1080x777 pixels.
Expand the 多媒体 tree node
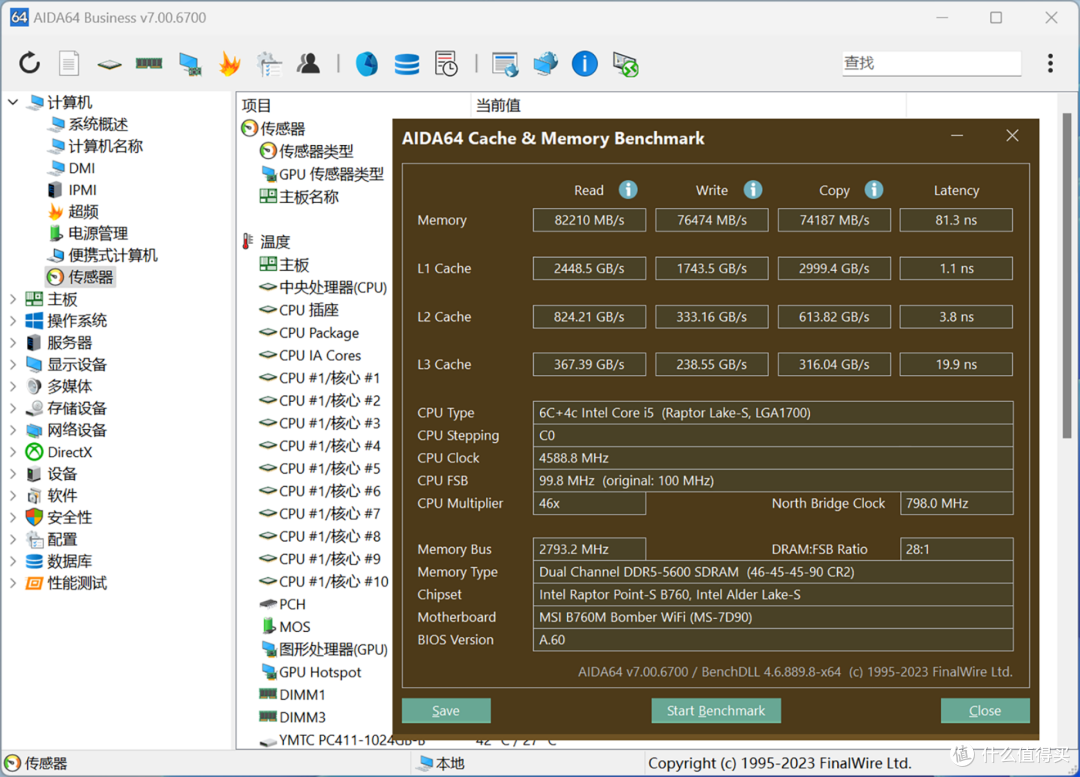pos(13,386)
